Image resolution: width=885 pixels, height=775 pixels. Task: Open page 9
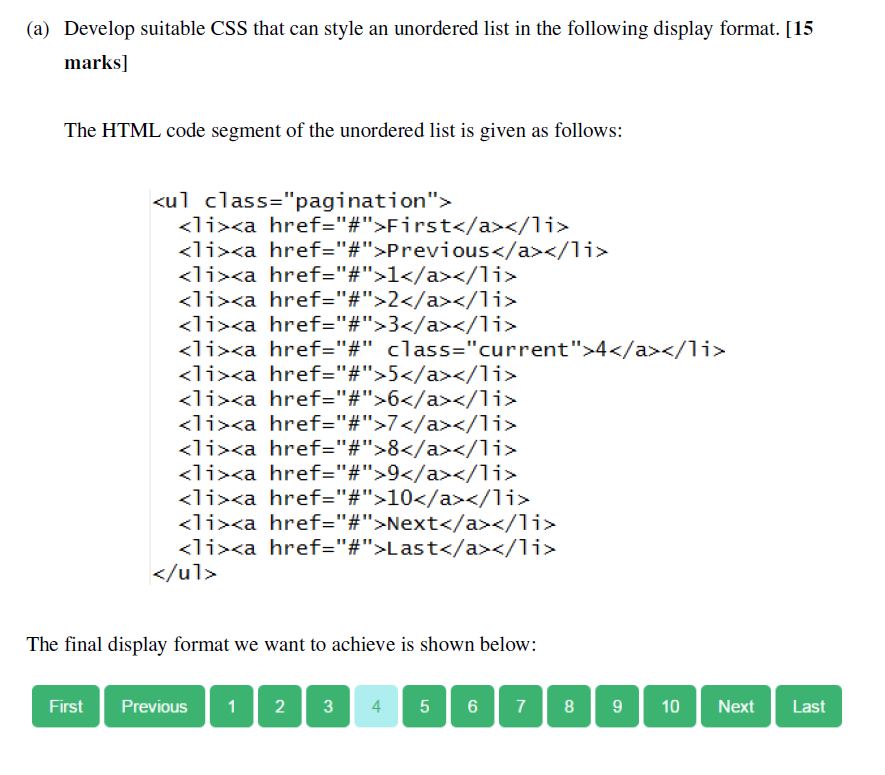(x=616, y=706)
